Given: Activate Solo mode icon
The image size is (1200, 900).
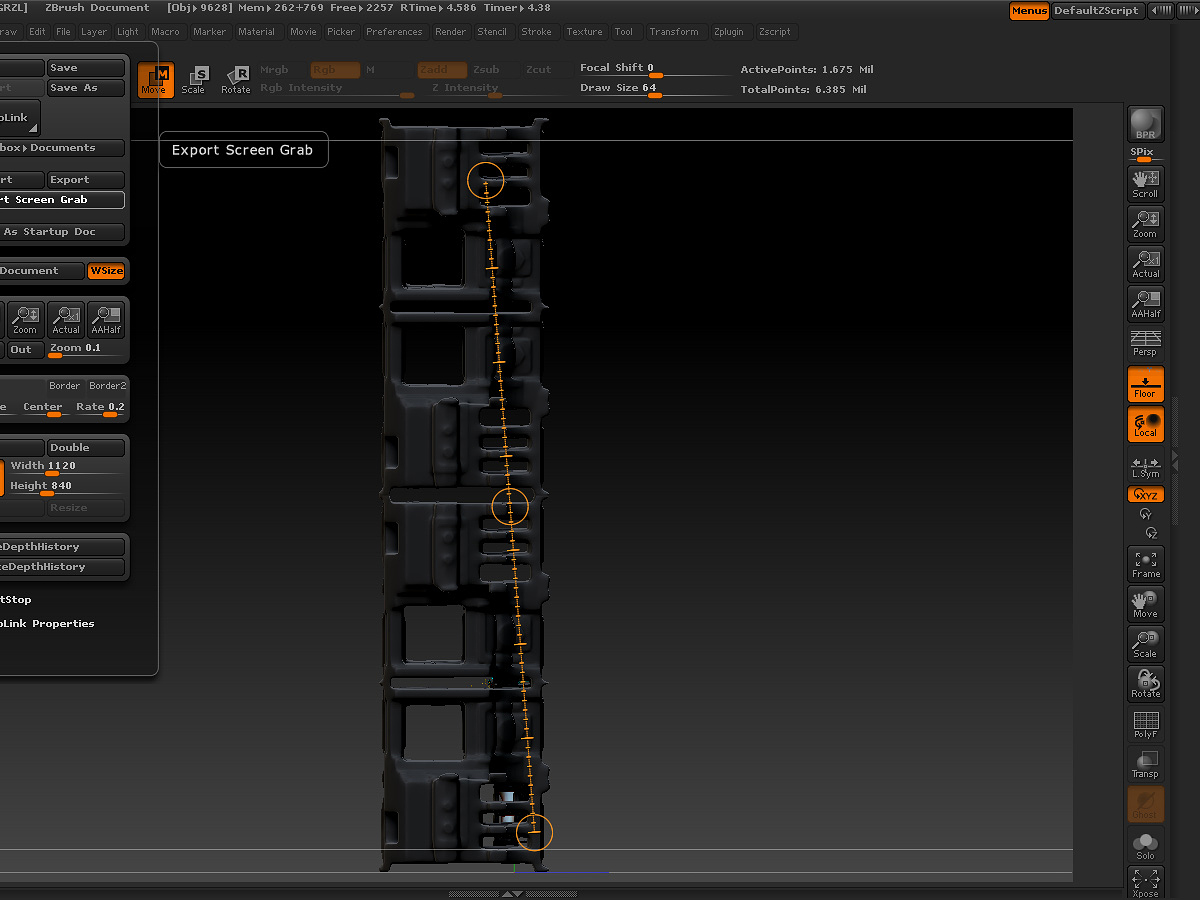Looking at the screenshot, I should pyautogui.click(x=1145, y=846).
